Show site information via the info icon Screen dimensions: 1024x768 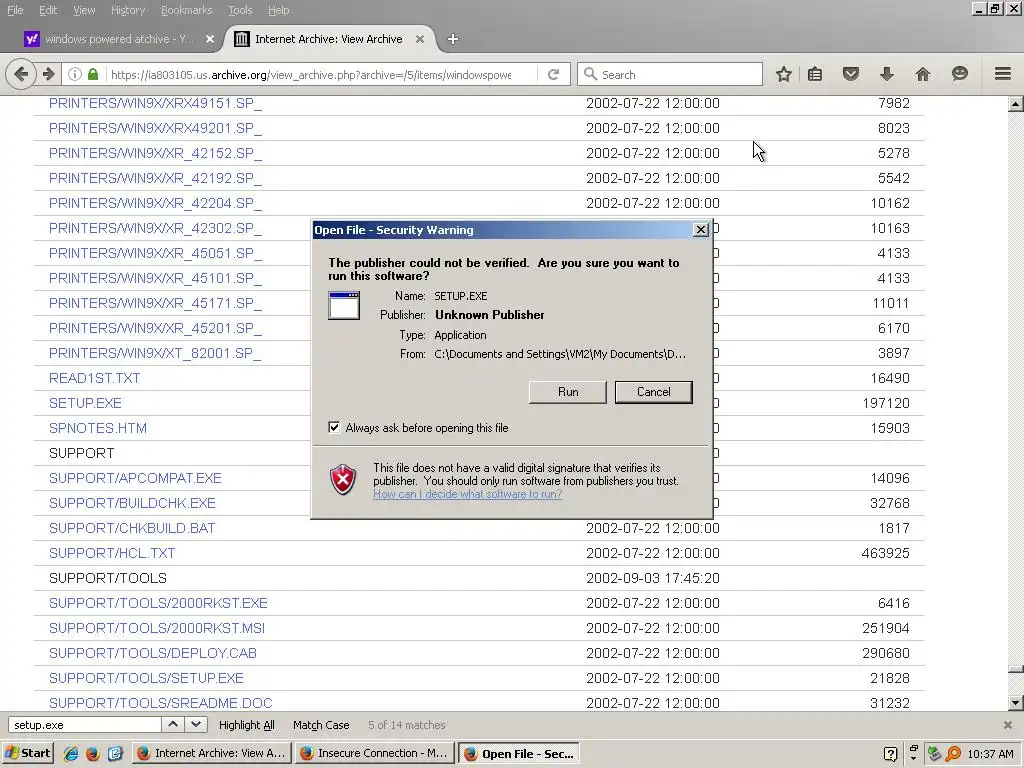tap(75, 74)
